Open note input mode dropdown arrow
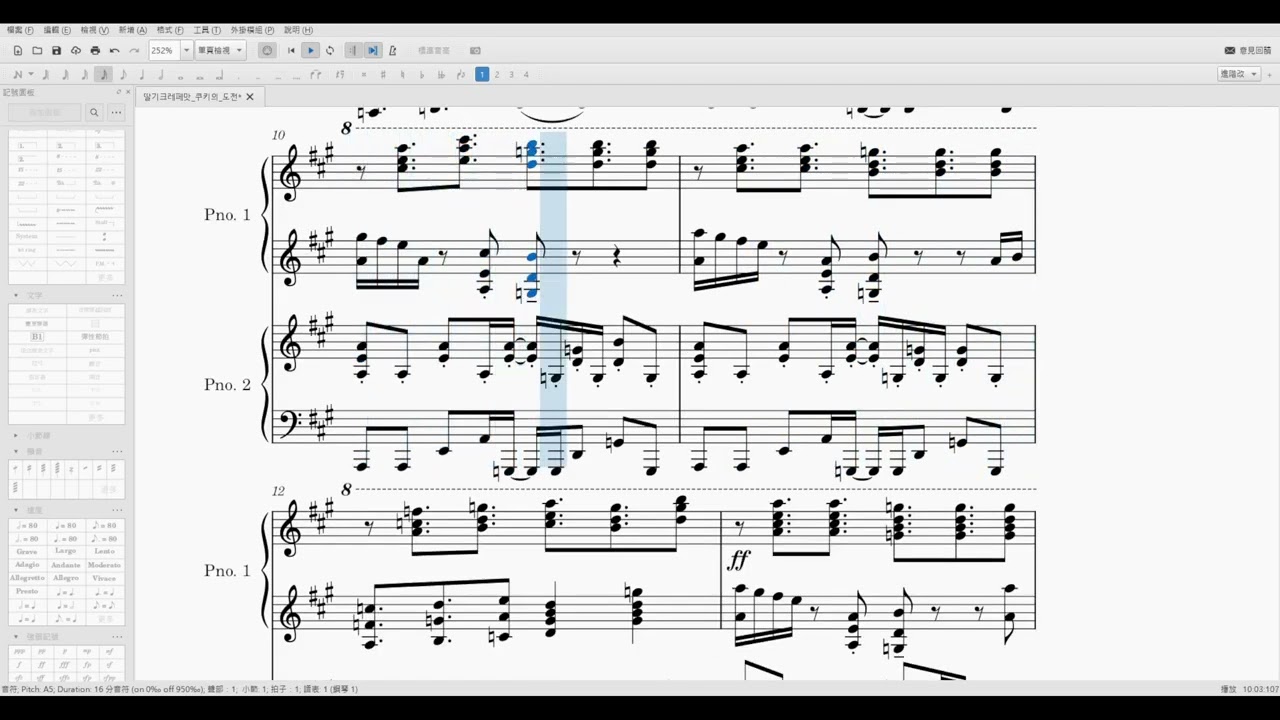Screen dimensions: 1280x720 pos(31,74)
